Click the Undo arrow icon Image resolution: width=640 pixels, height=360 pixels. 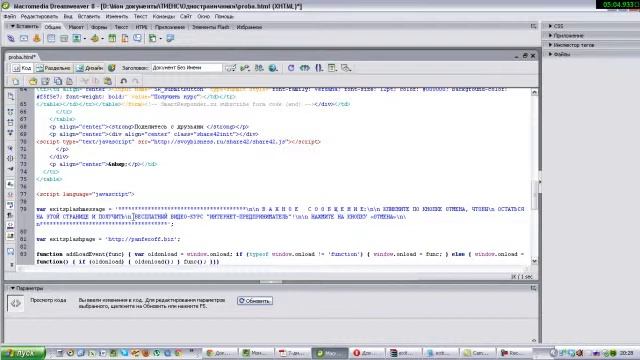[123, 81]
